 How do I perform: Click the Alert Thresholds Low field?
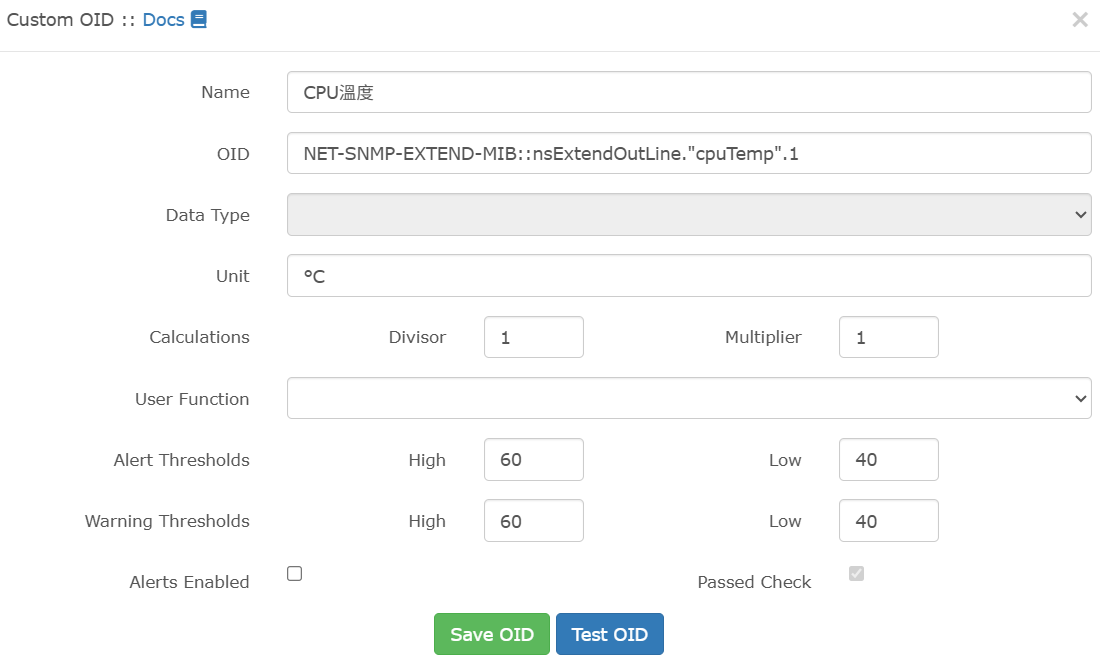tap(888, 460)
